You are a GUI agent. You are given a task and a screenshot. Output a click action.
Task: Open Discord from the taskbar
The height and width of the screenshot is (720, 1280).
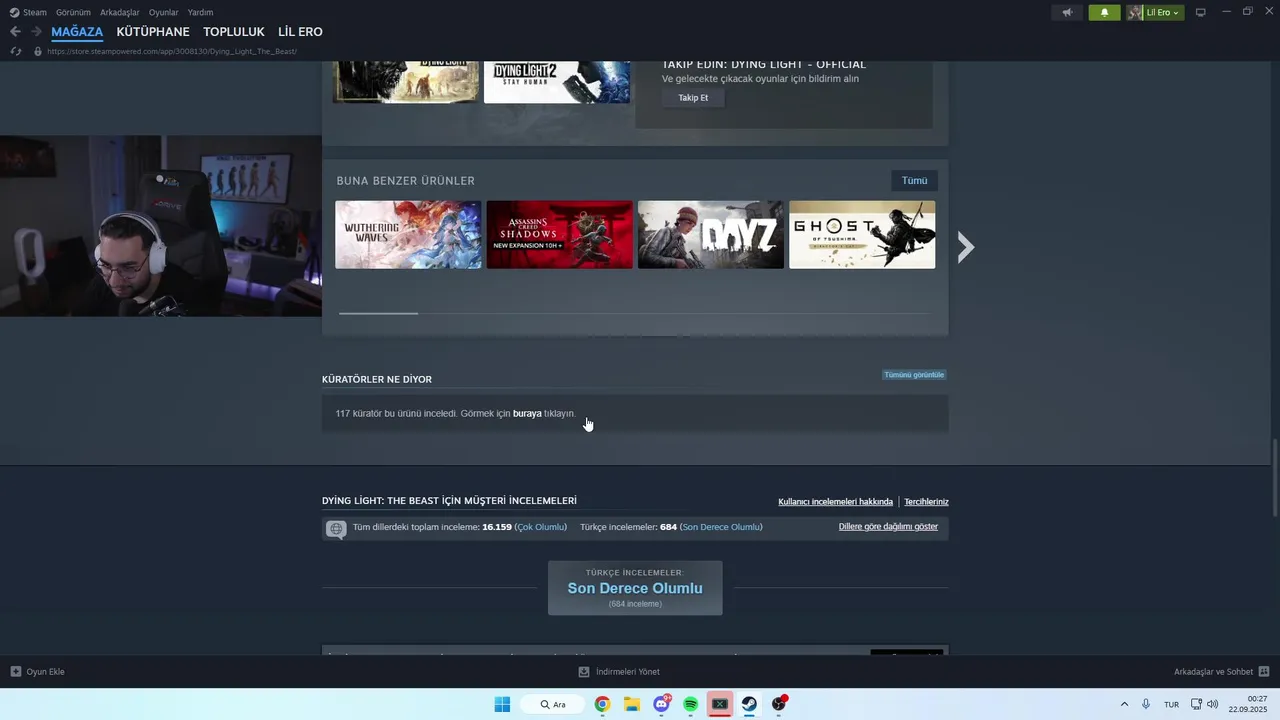[x=661, y=704]
